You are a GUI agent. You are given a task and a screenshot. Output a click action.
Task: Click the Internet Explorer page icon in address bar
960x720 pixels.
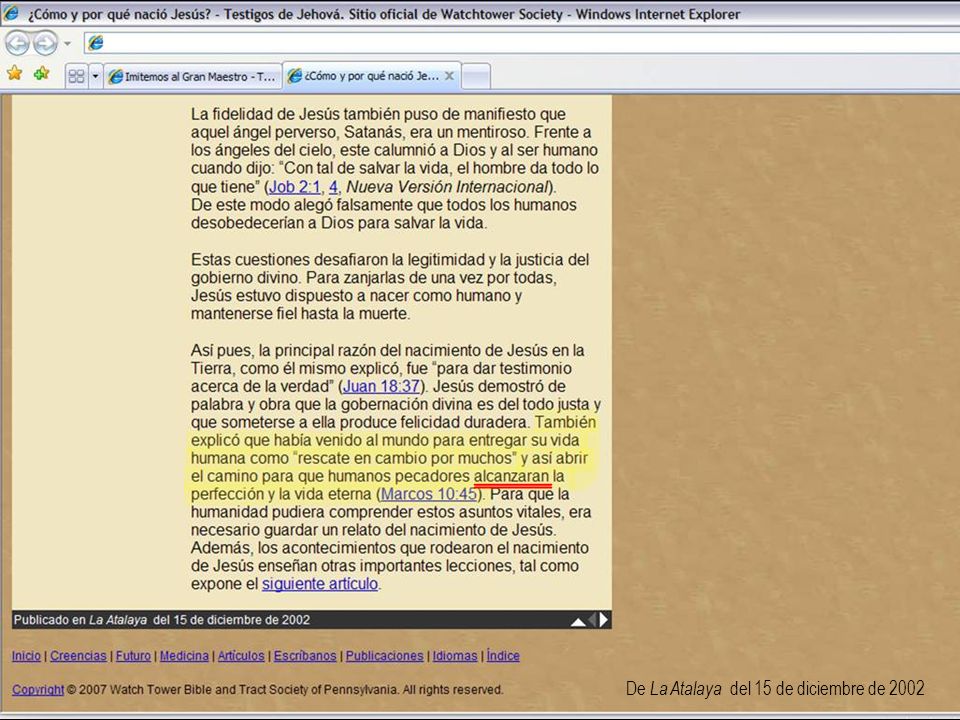coord(96,43)
